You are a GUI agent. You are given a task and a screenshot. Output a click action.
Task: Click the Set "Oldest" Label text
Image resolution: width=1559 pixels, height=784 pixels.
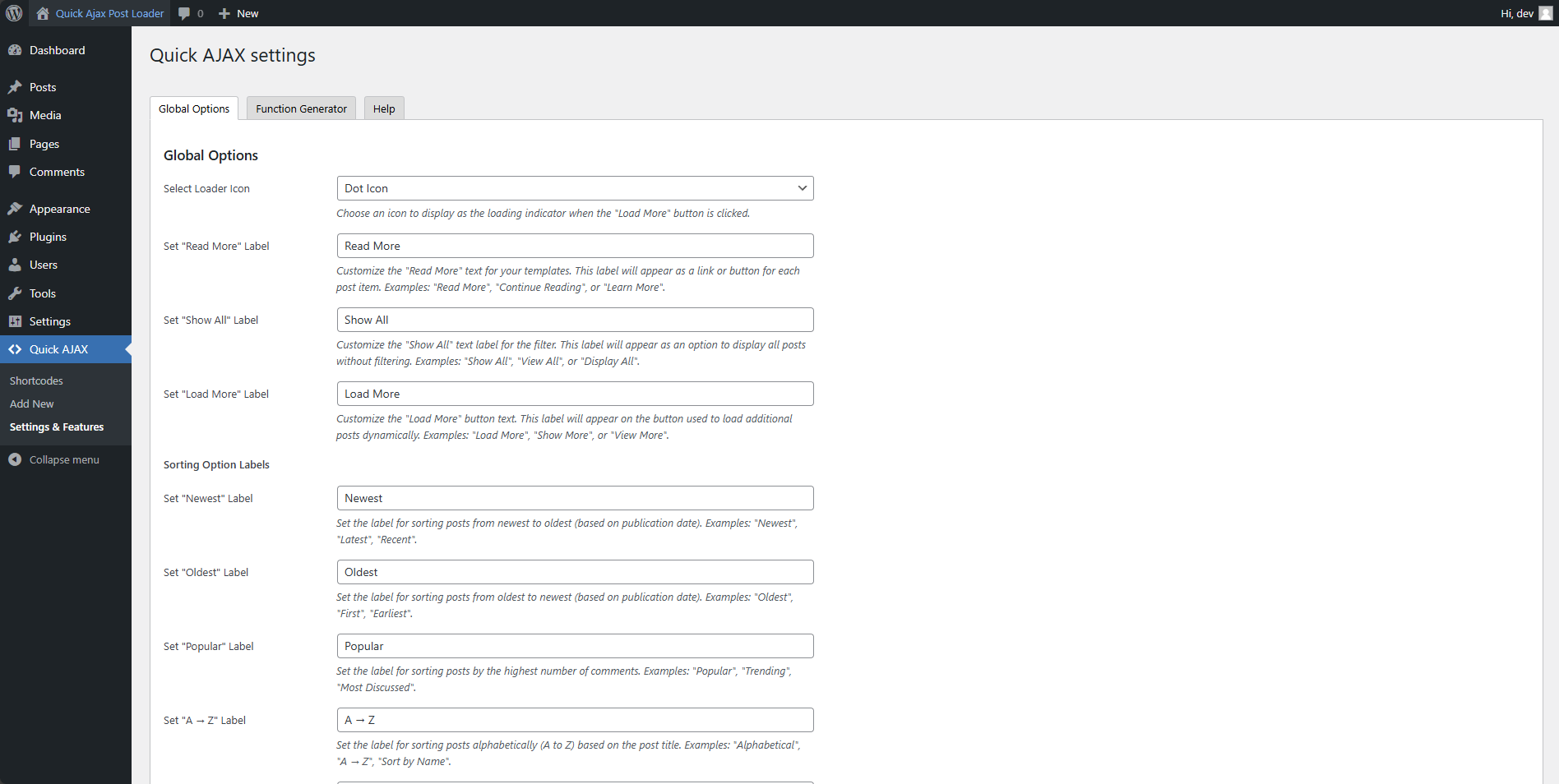coord(206,572)
